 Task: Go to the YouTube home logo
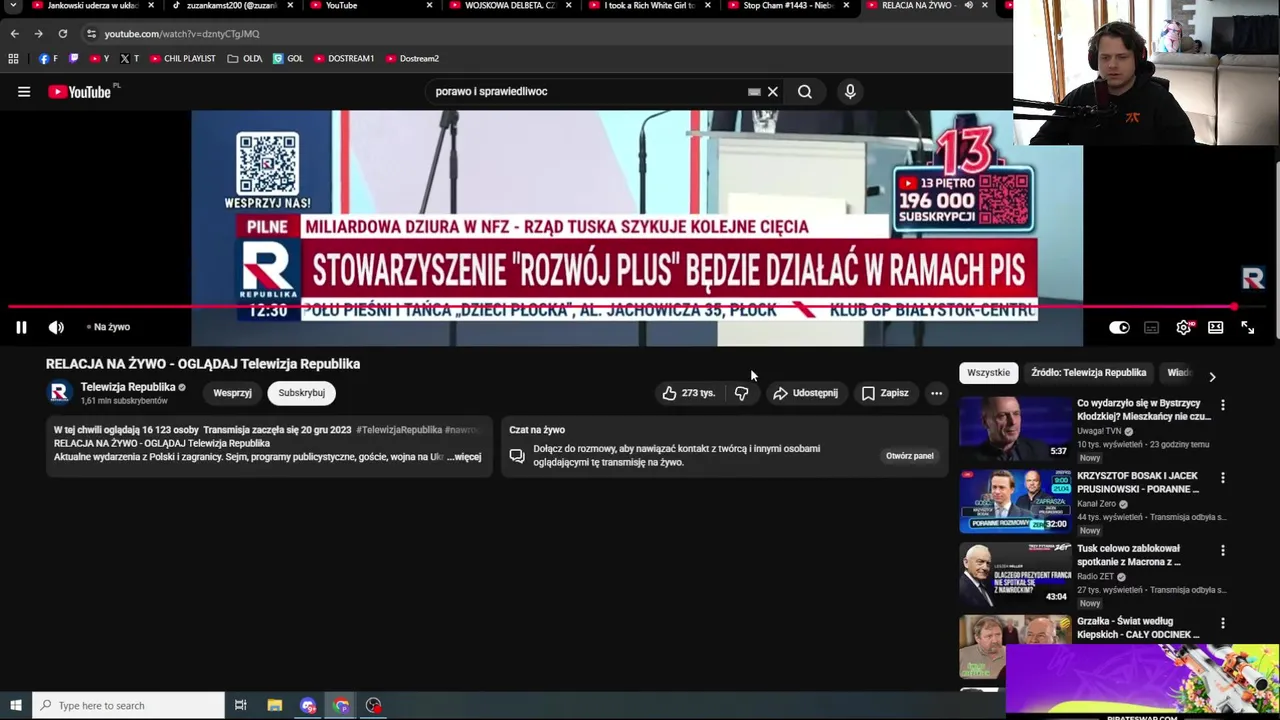coord(80,92)
